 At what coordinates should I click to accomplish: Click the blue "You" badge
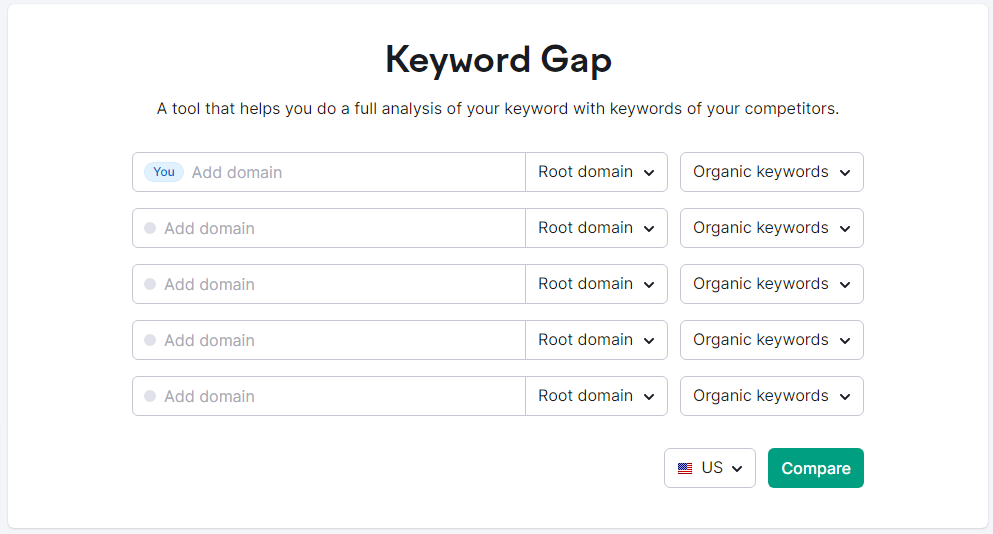pyautogui.click(x=164, y=172)
